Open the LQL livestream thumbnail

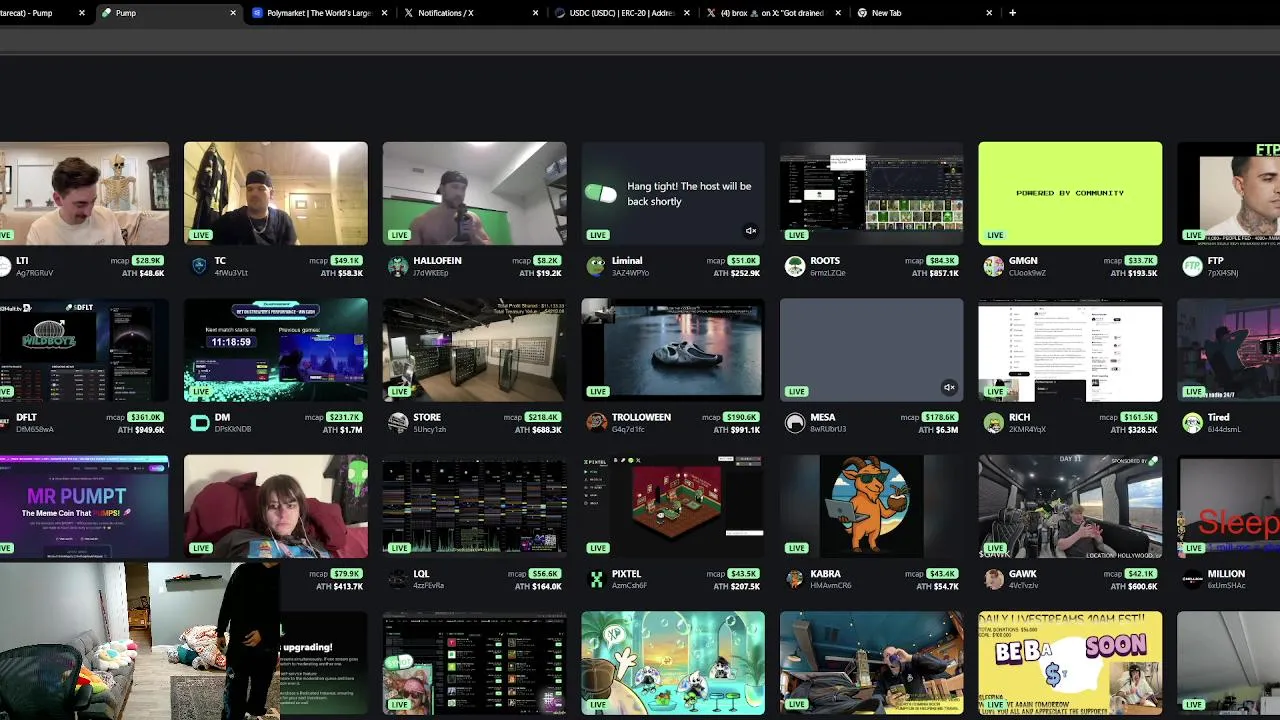(x=474, y=506)
